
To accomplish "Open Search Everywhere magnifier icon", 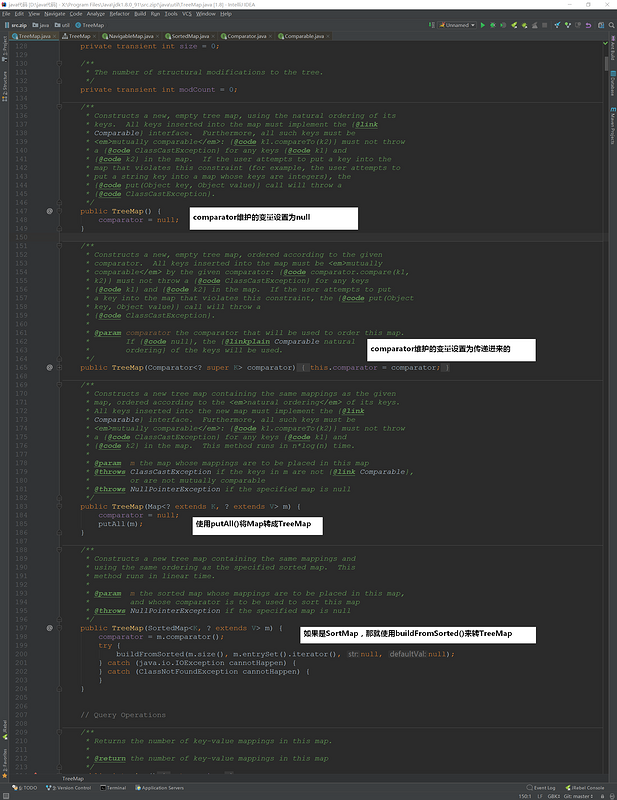I will 611,25.
